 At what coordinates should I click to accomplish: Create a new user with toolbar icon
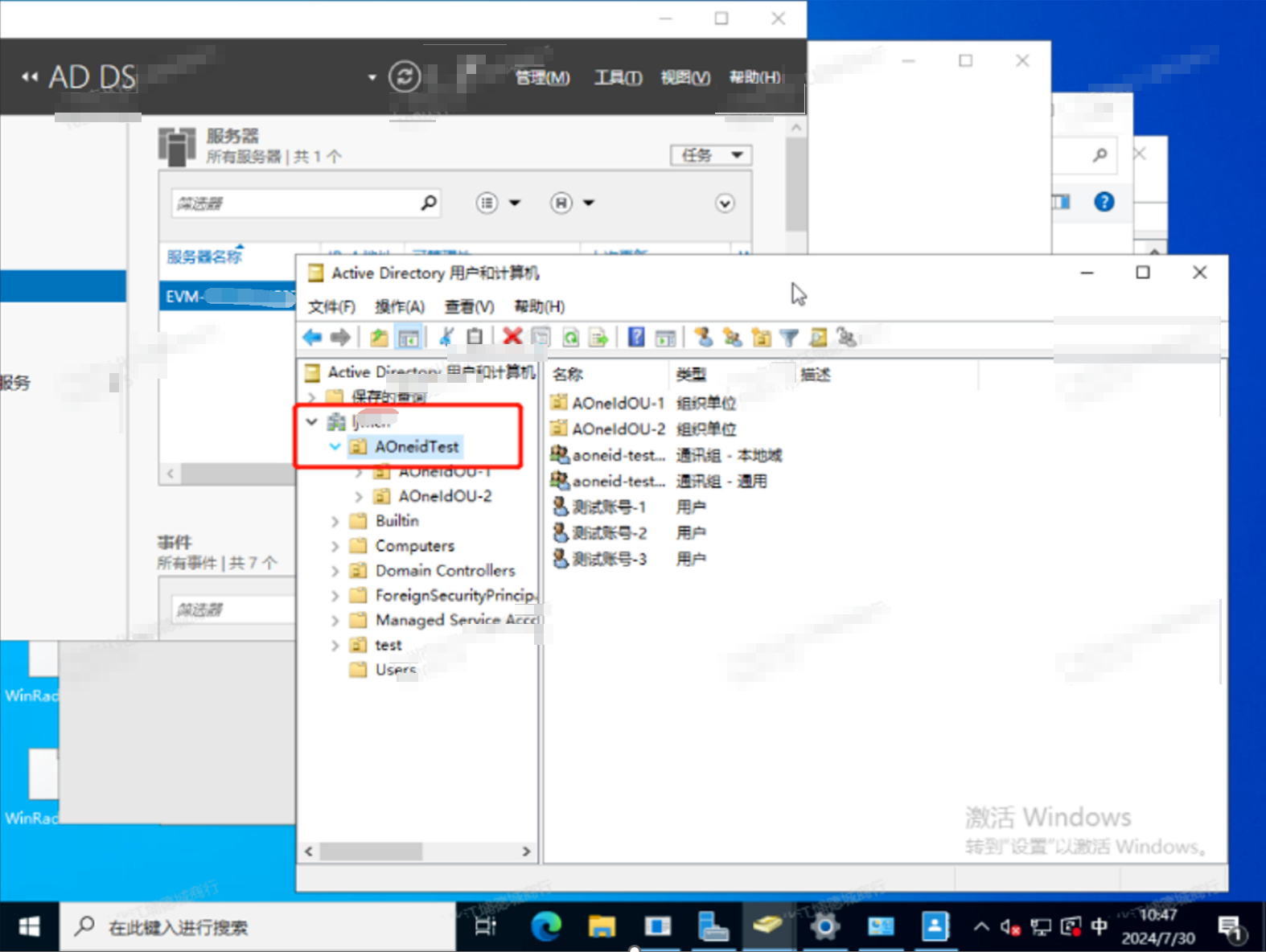click(703, 337)
